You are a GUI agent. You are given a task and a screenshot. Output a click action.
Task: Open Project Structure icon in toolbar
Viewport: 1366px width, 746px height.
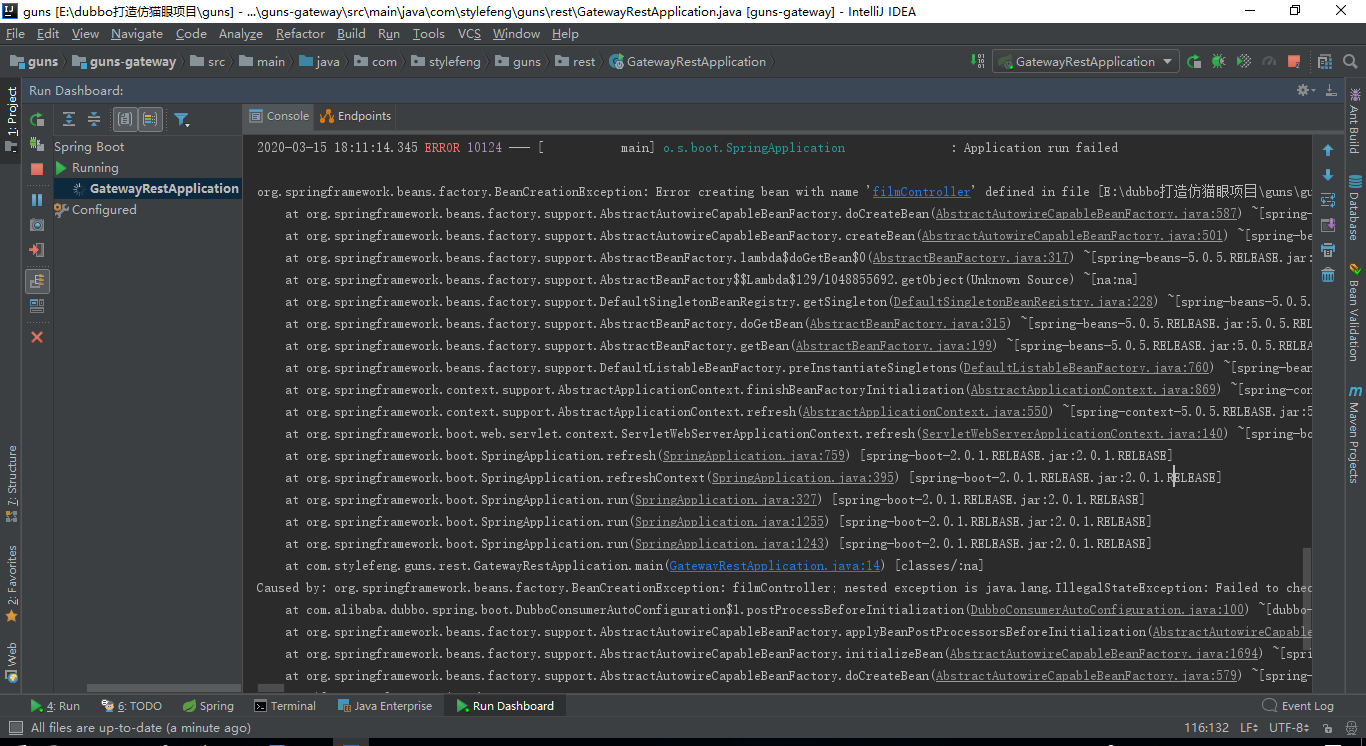[x=1324, y=61]
